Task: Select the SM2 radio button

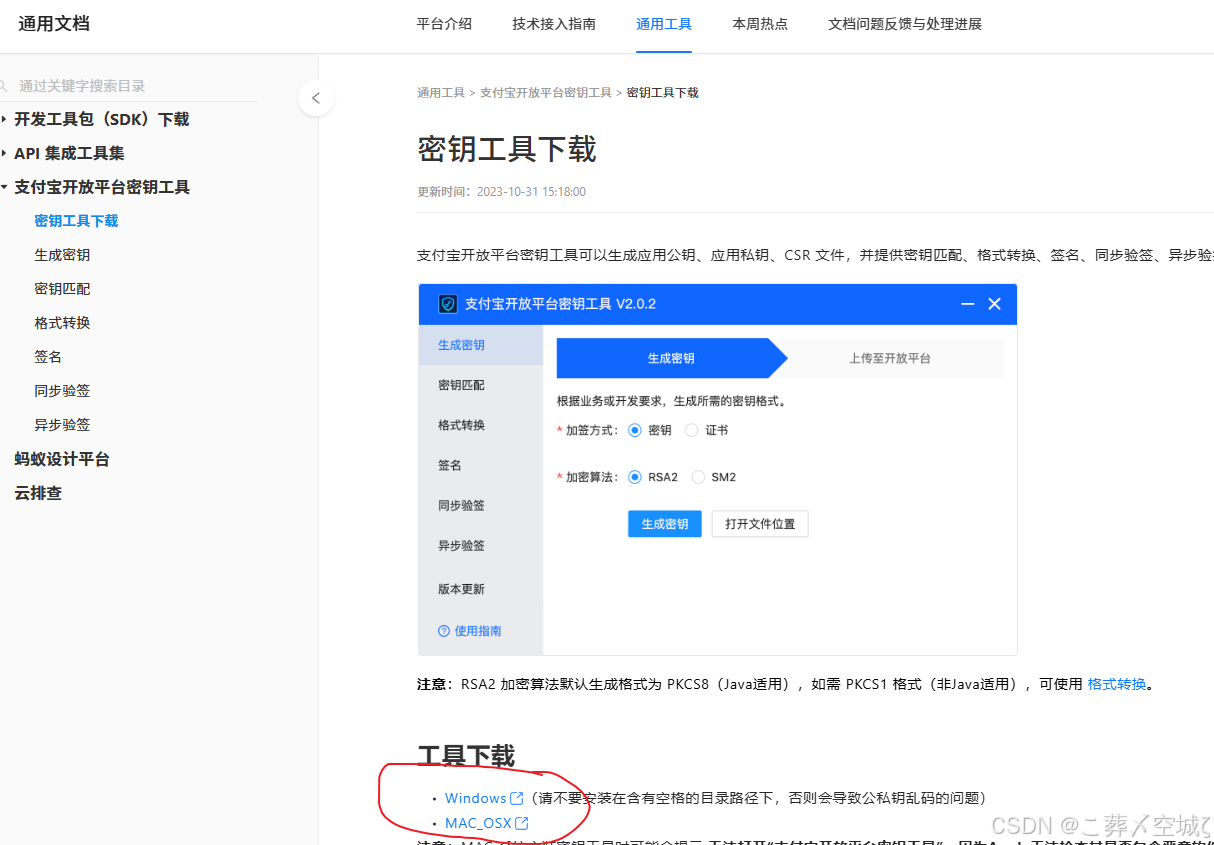Action: pos(698,477)
